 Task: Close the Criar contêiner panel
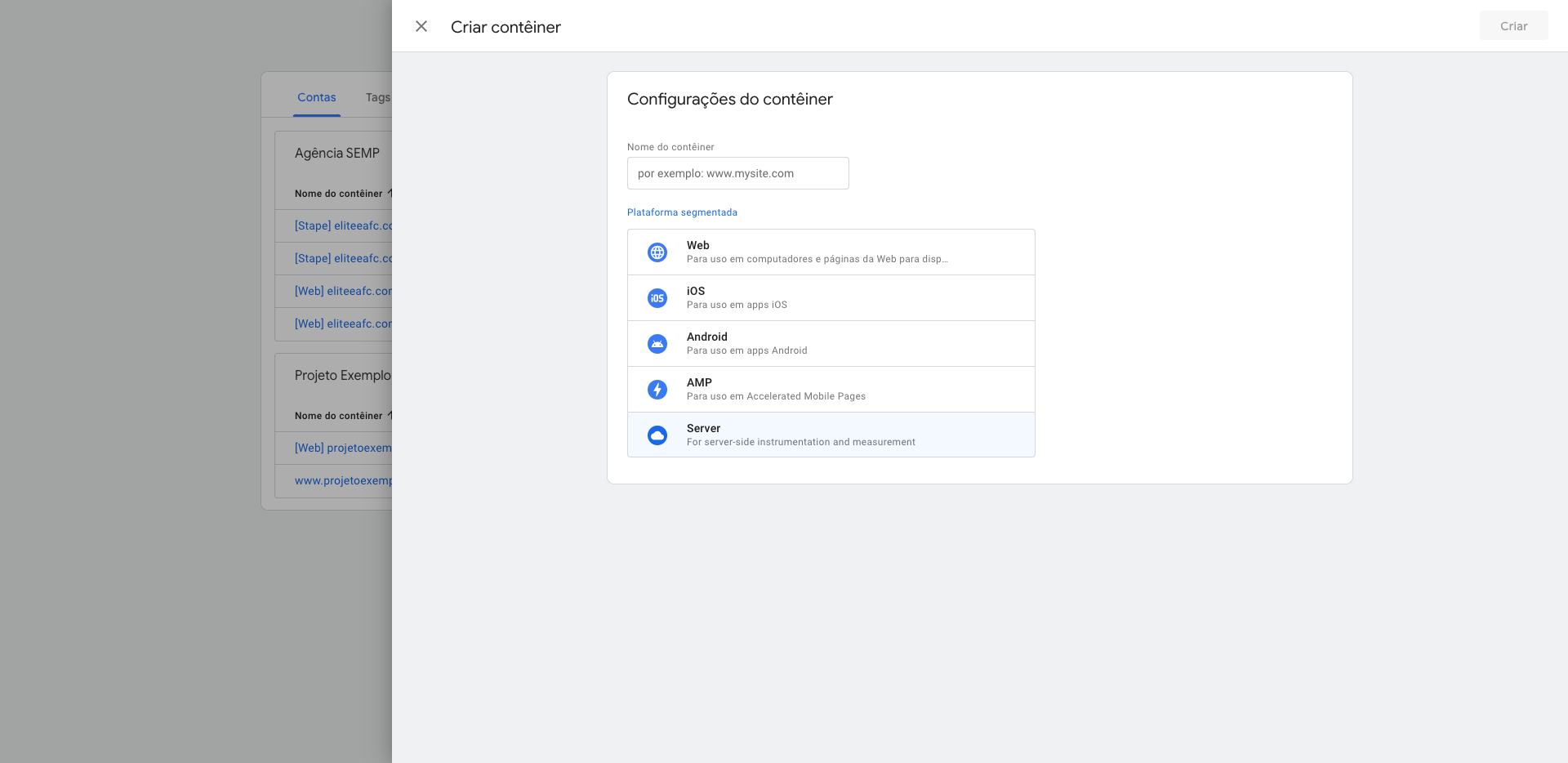(x=421, y=26)
